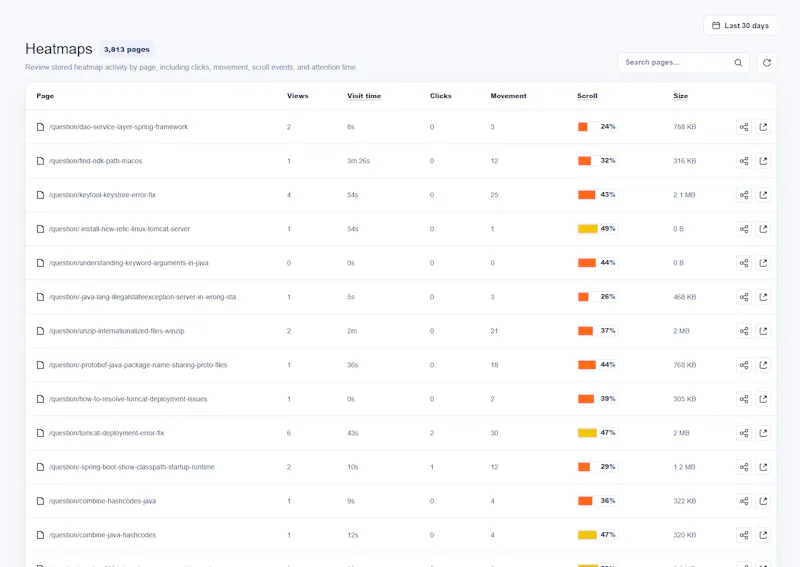The image size is (800, 567).
Task: Click movement value 30 in tomcat-deployment-error-fix row
Action: click(x=494, y=433)
